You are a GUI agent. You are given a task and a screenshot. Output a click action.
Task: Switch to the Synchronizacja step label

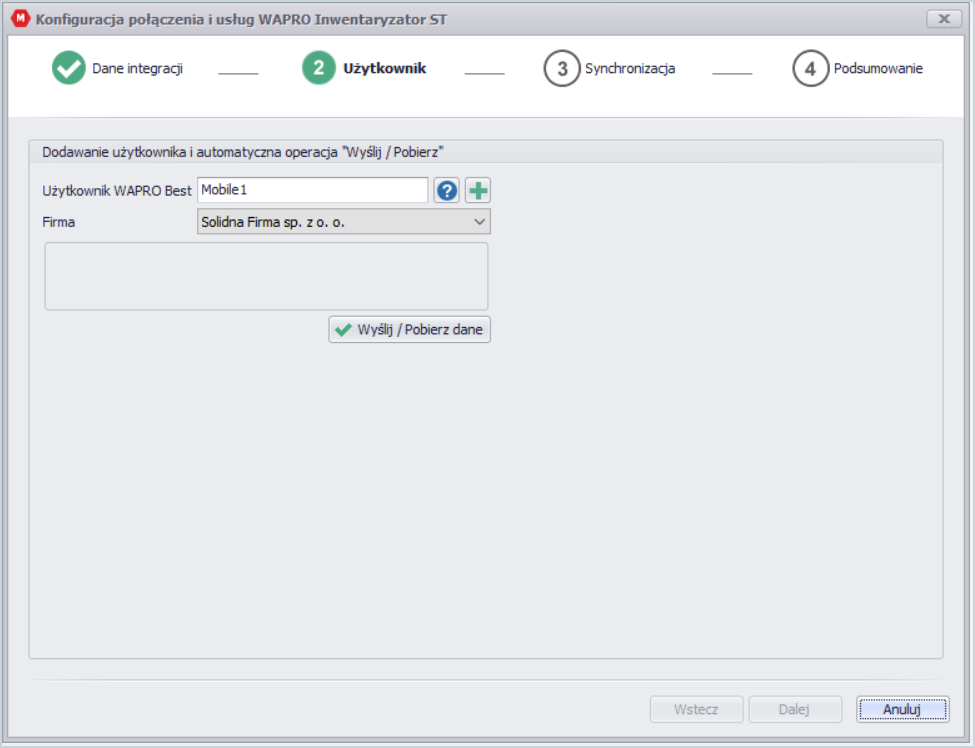click(x=630, y=68)
